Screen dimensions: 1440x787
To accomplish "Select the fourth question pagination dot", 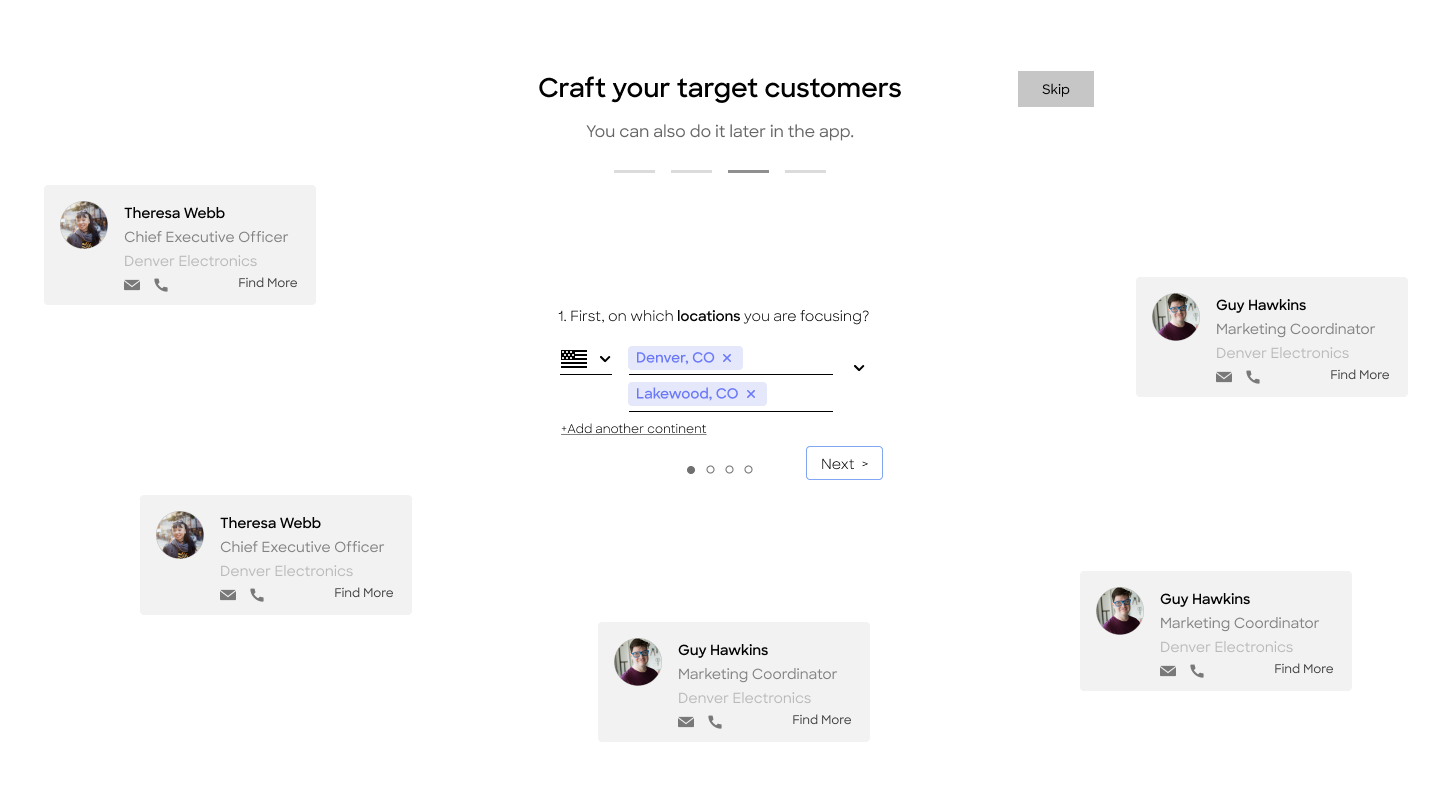I will tap(748, 469).
